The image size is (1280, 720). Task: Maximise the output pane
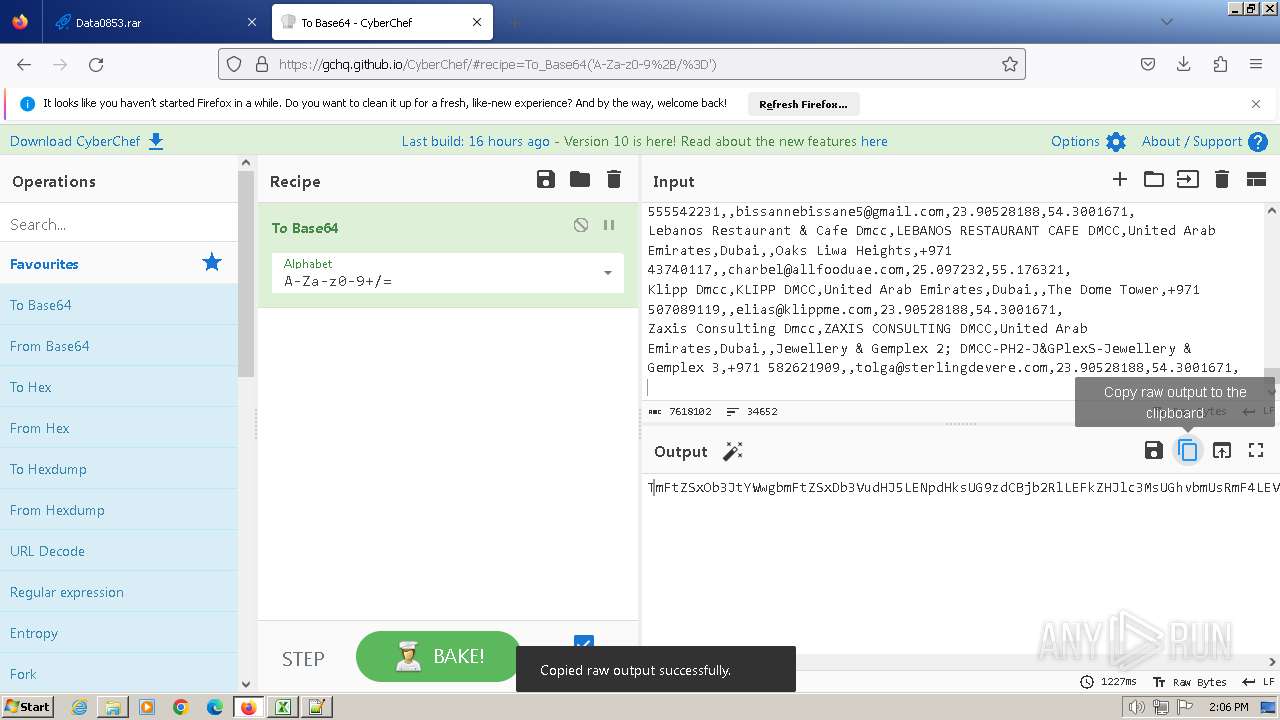[1256, 450]
